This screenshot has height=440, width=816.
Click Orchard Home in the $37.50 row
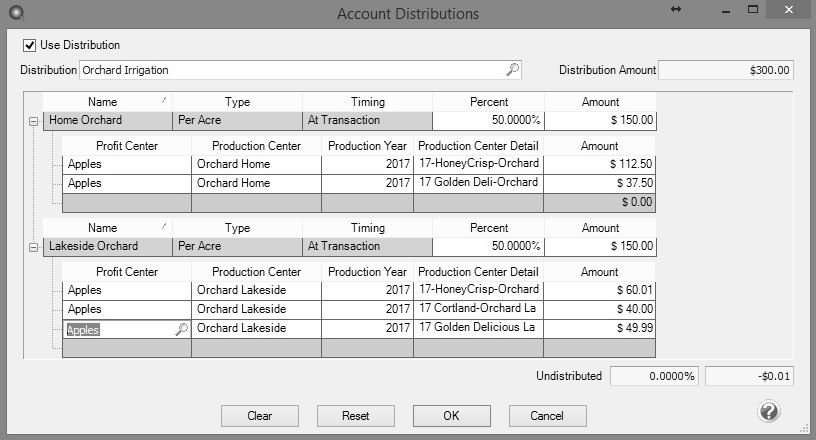257,183
